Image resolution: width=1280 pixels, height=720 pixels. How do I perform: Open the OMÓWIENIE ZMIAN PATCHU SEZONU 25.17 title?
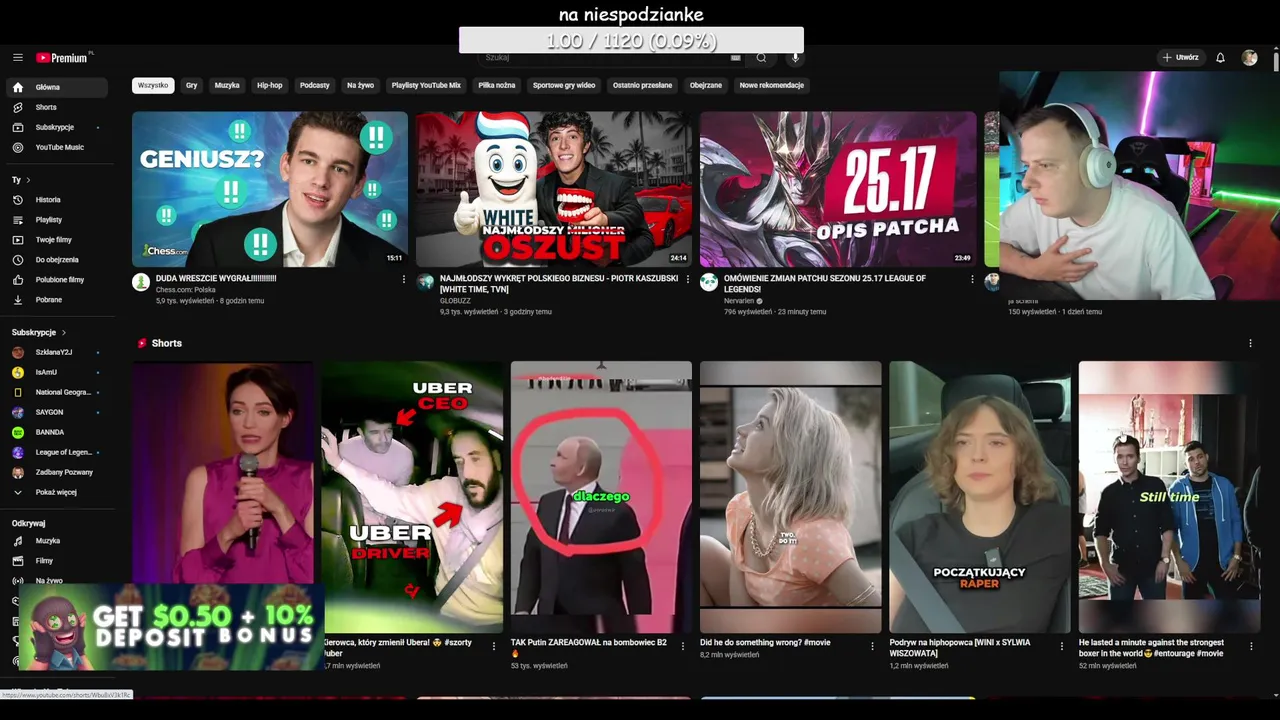coord(825,284)
